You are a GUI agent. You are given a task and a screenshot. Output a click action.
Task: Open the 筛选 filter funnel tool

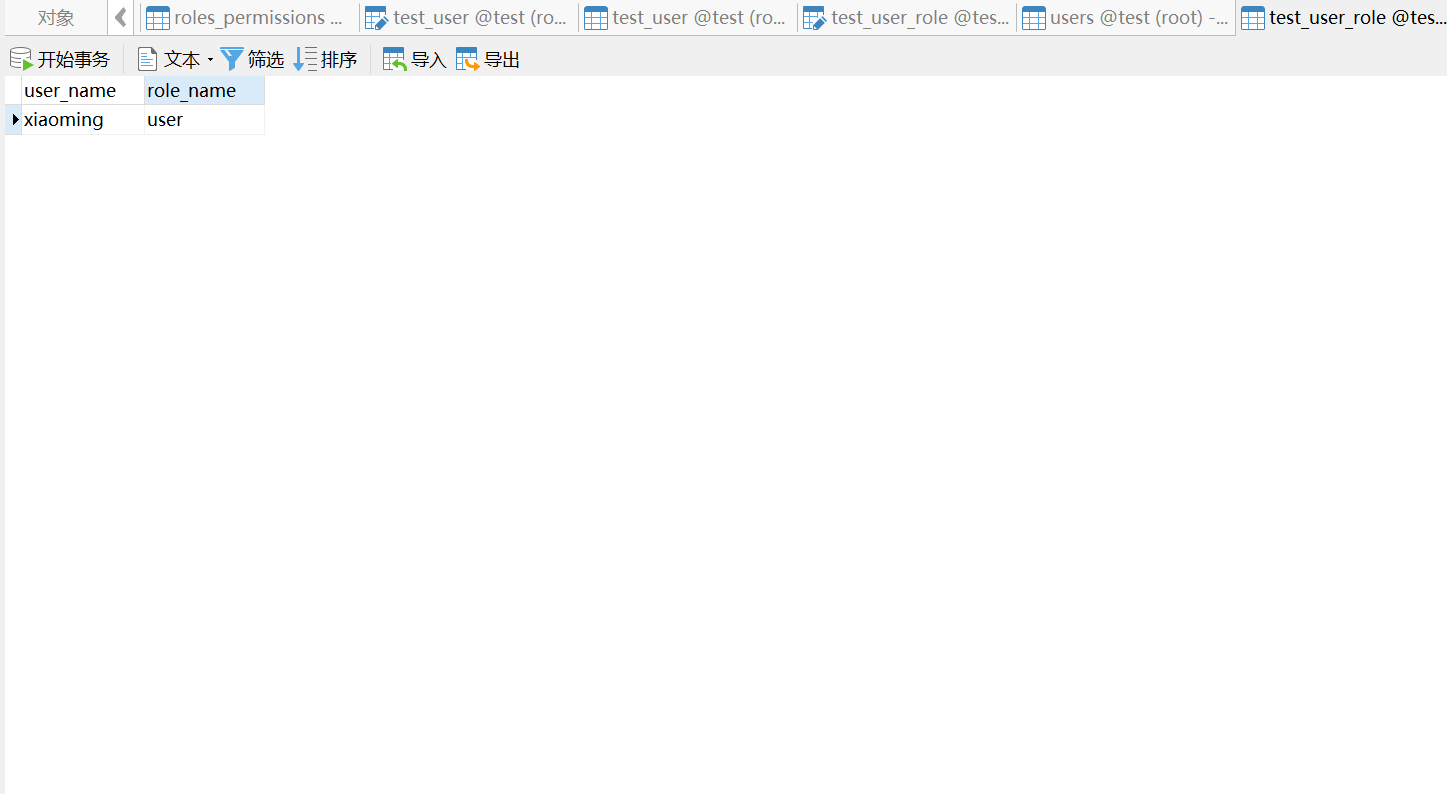point(252,60)
